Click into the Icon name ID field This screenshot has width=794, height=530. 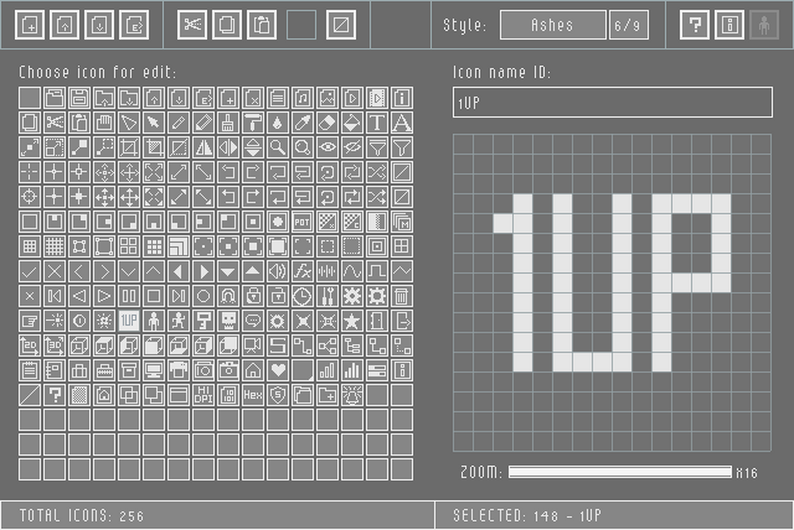[612, 102]
